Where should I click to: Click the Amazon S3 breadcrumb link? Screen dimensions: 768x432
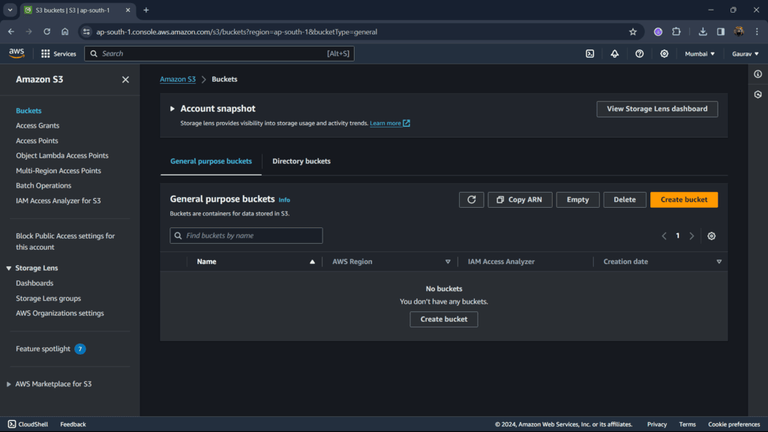tap(178, 79)
